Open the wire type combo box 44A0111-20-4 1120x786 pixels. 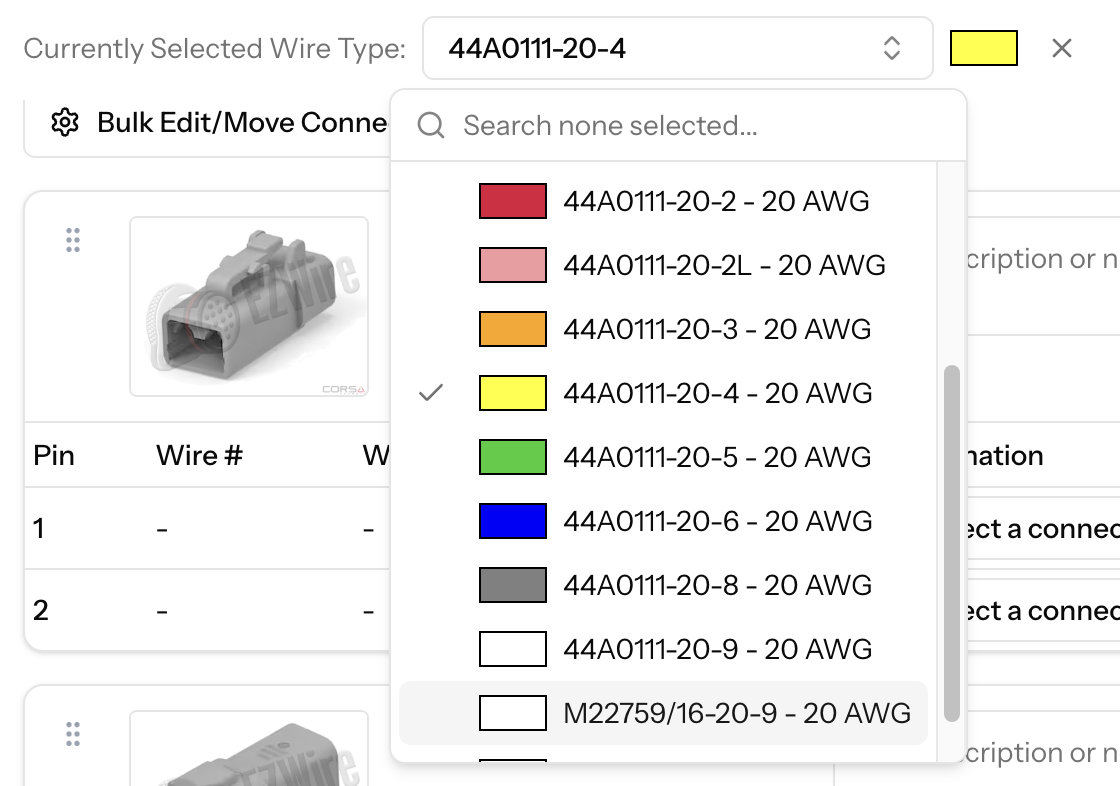[677, 49]
